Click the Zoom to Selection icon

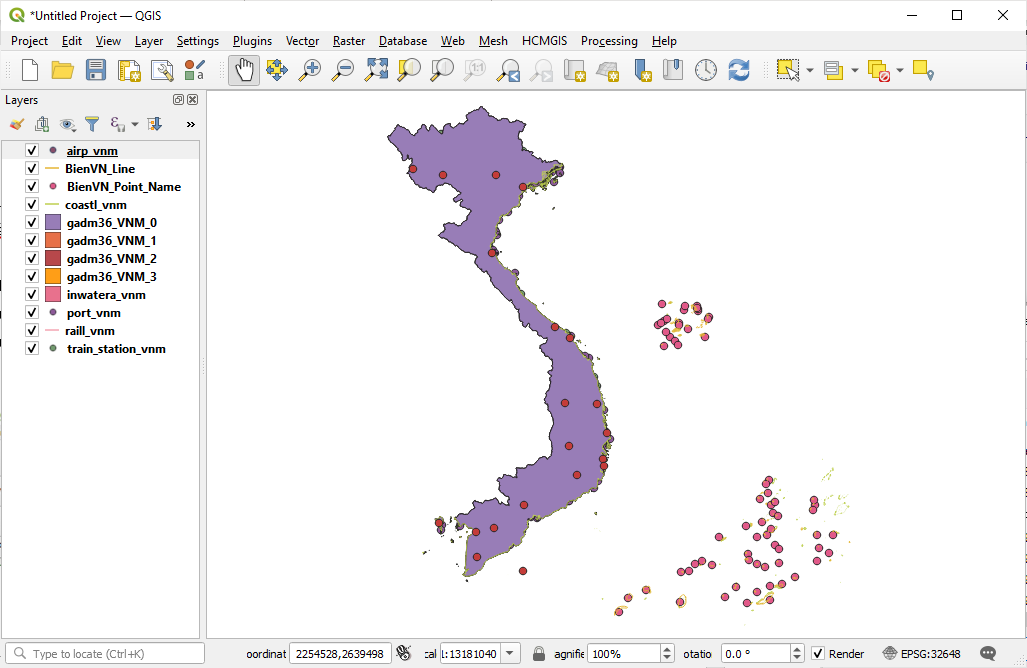[x=409, y=70]
